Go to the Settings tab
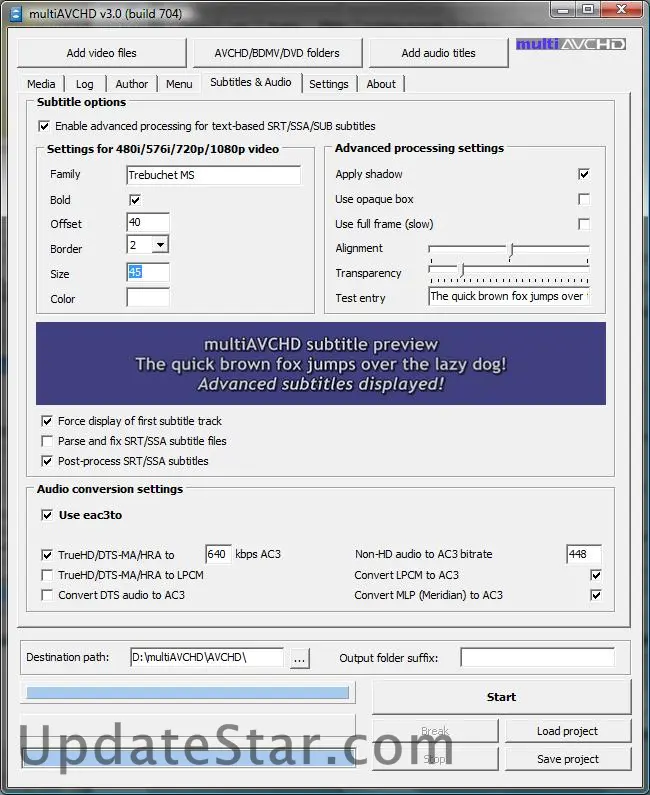Viewport: 650px width, 795px height. pos(329,84)
